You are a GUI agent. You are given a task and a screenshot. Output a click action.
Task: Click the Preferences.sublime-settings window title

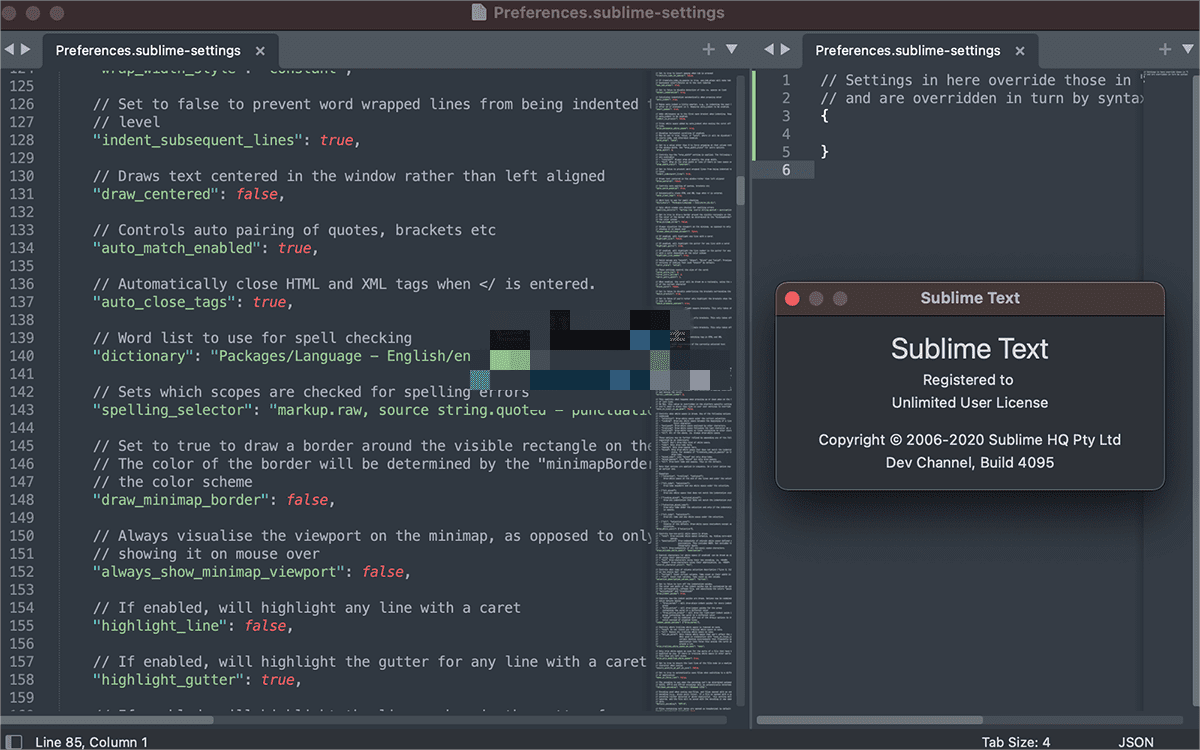coord(609,13)
